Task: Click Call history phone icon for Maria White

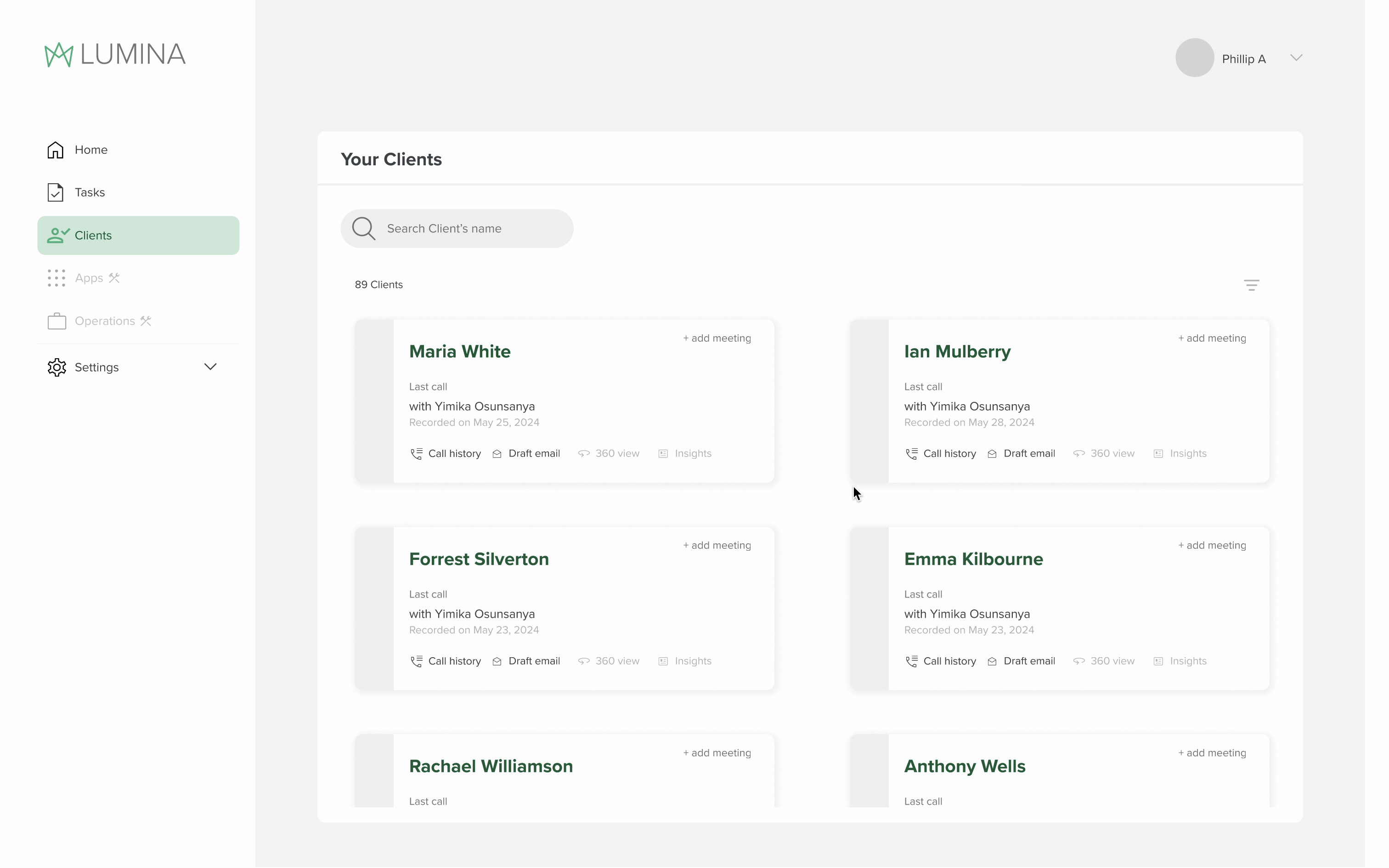Action: [x=417, y=454]
